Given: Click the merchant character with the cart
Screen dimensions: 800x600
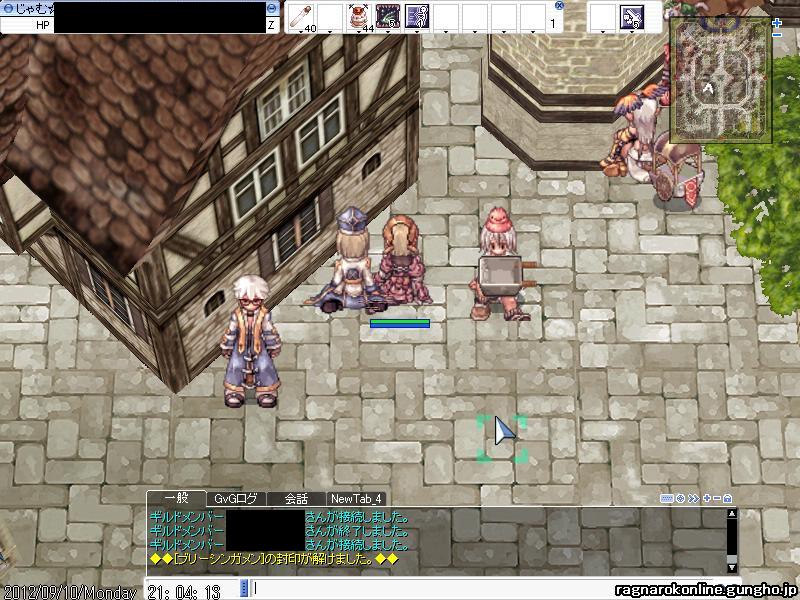Looking at the screenshot, I should tap(501, 264).
